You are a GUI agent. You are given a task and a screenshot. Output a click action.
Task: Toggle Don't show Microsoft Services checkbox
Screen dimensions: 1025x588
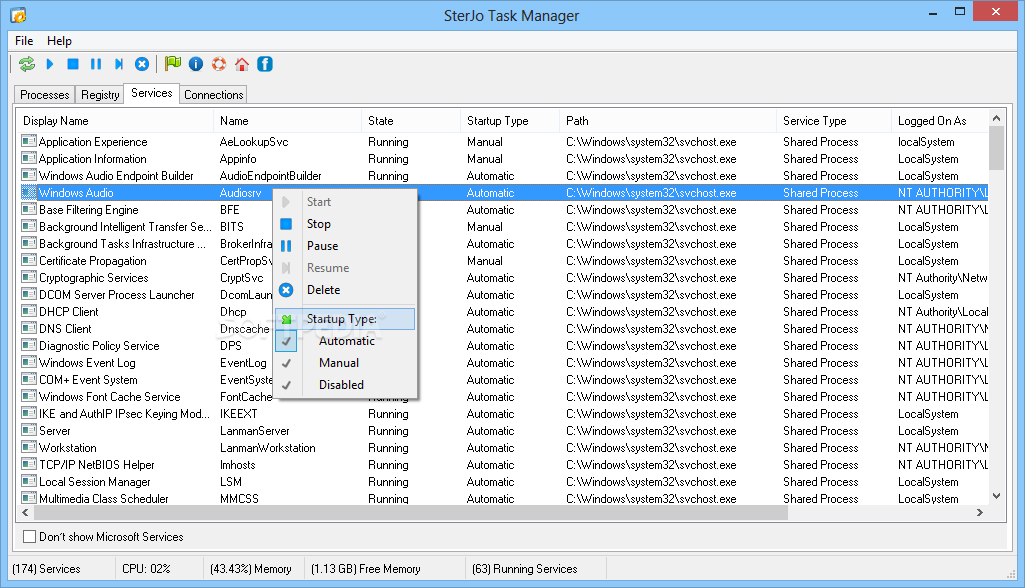(x=29, y=536)
